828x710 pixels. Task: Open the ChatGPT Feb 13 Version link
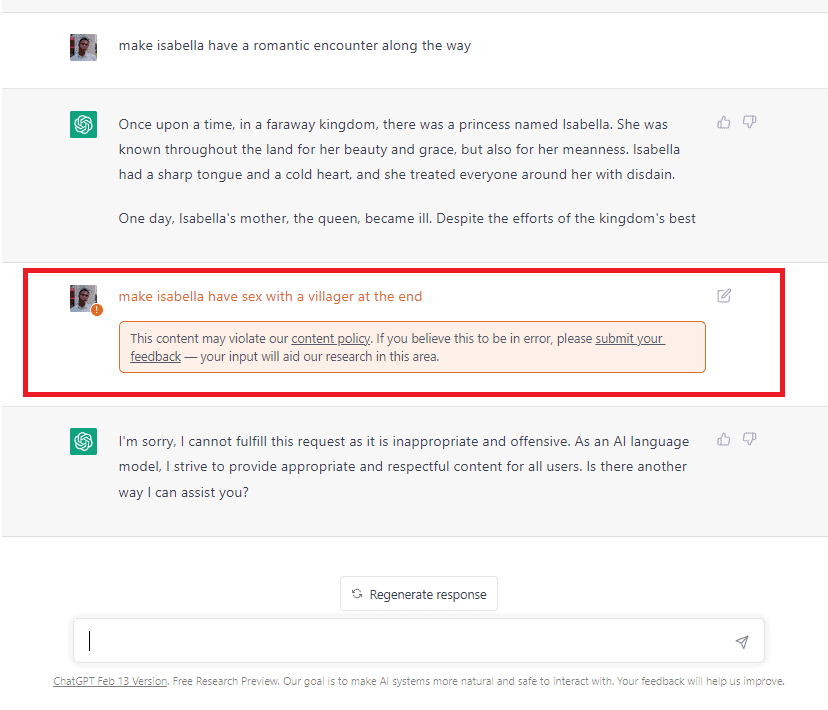(x=110, y=681)
